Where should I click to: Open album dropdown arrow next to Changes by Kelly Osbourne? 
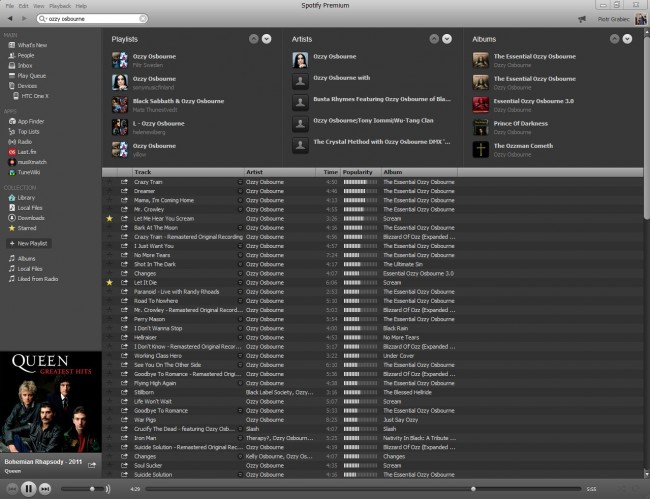click(240, 456)
